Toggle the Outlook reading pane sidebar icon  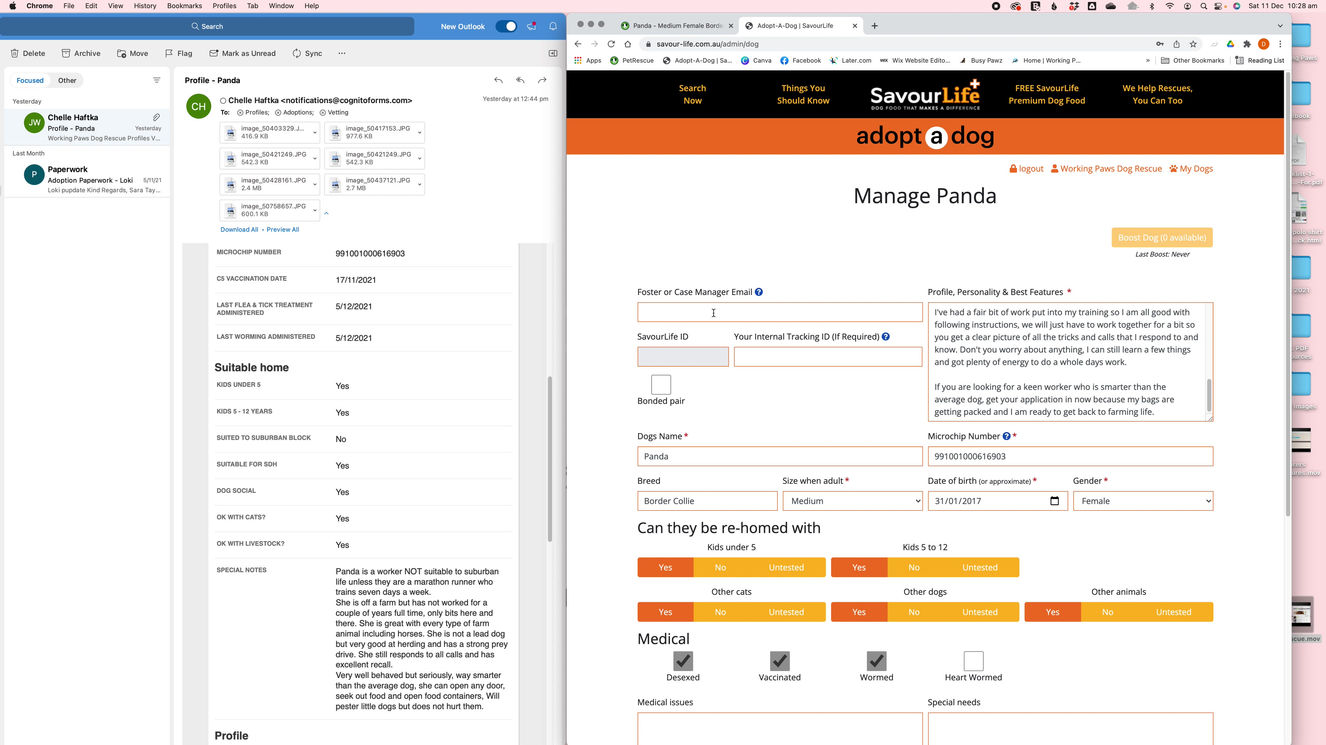pos(553,53)
